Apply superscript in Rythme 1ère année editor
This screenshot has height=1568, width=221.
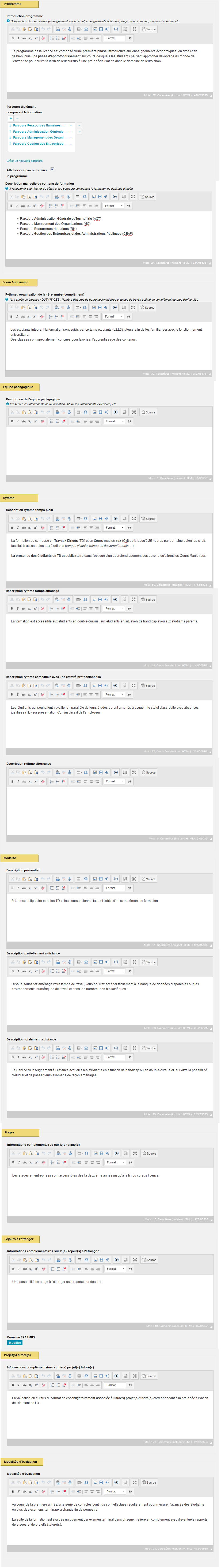(35, 316)
